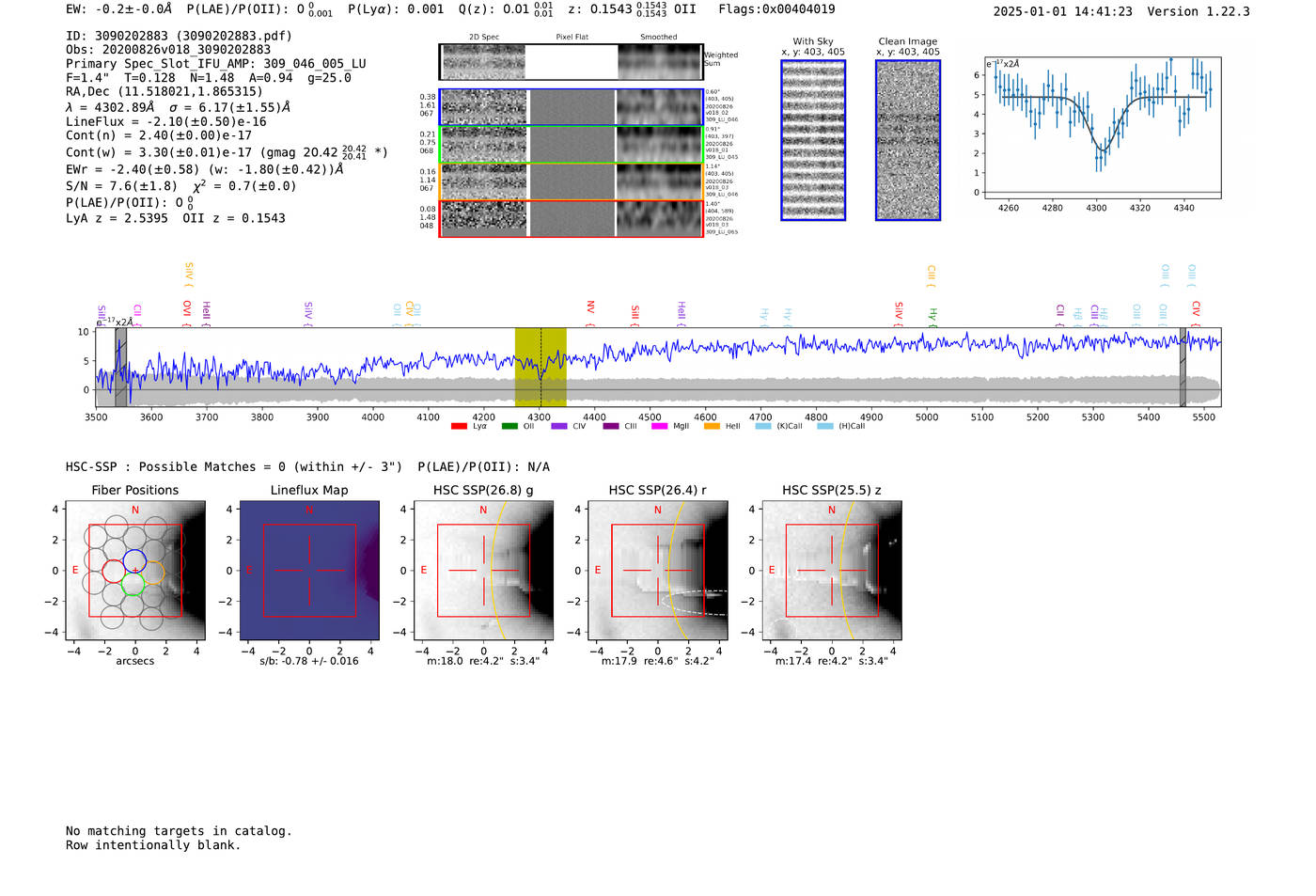Image resolution: width=1316 pixels, height=896 pixels.
Task: Click the Obs: 20200826v018_3090202883 text
Action: pos(168,50)
